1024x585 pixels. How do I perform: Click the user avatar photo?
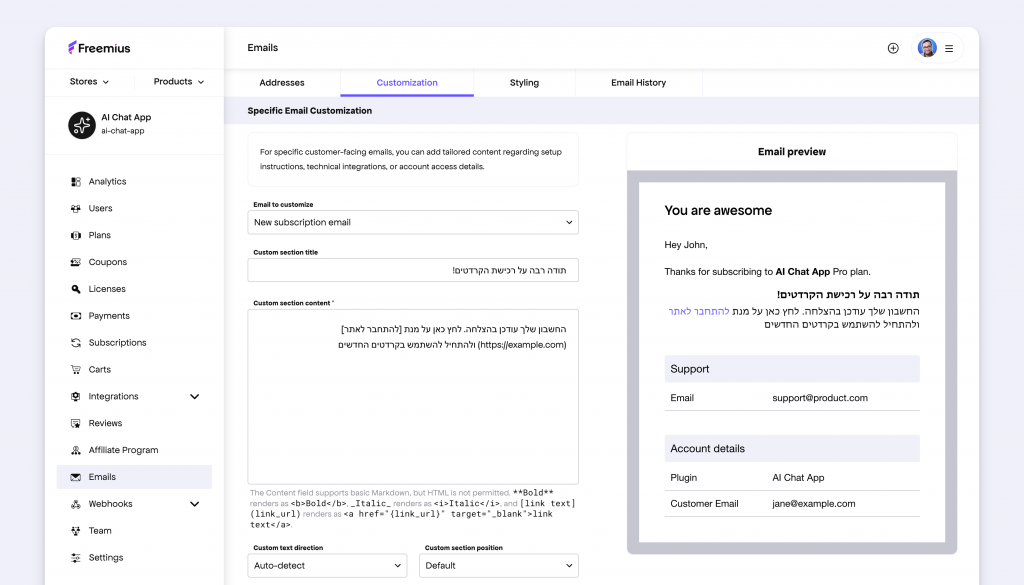(927, 48)
